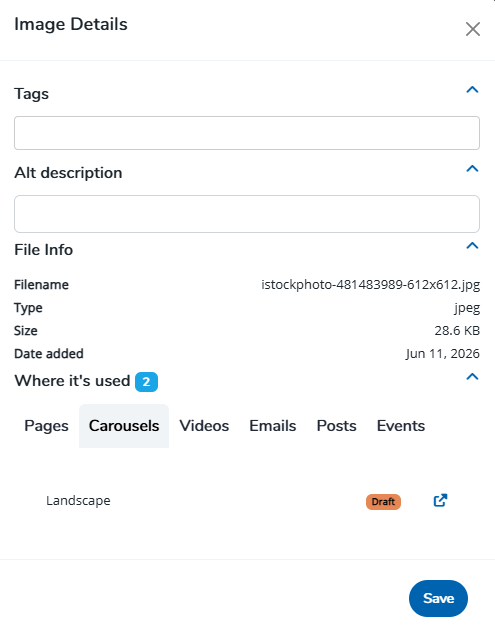The image size is (495, 630).
Task: Collapse the Alt description section
Action: click(472, 169)
